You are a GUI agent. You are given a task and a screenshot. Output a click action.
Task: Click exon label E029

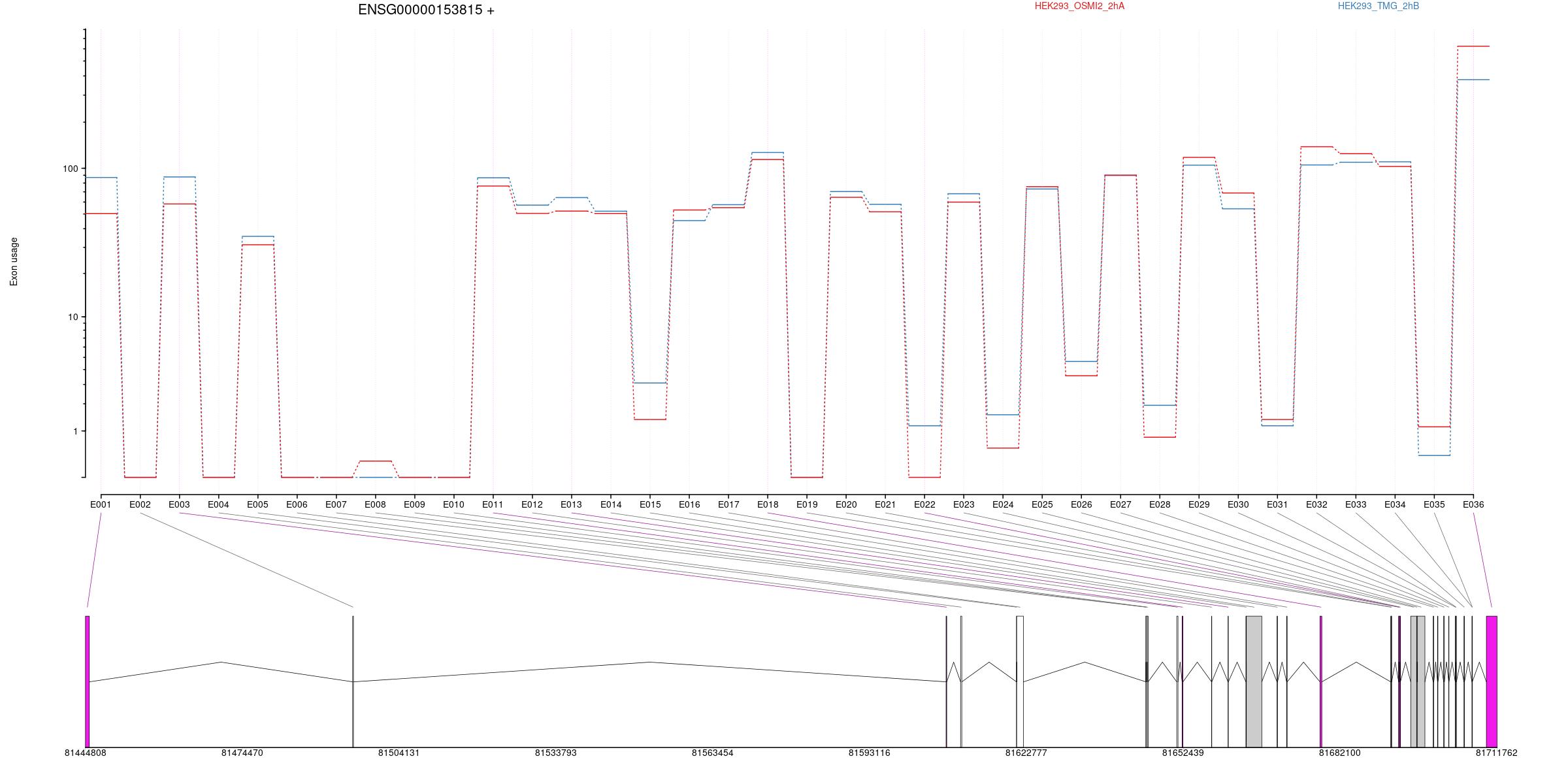pos(1199,504)
